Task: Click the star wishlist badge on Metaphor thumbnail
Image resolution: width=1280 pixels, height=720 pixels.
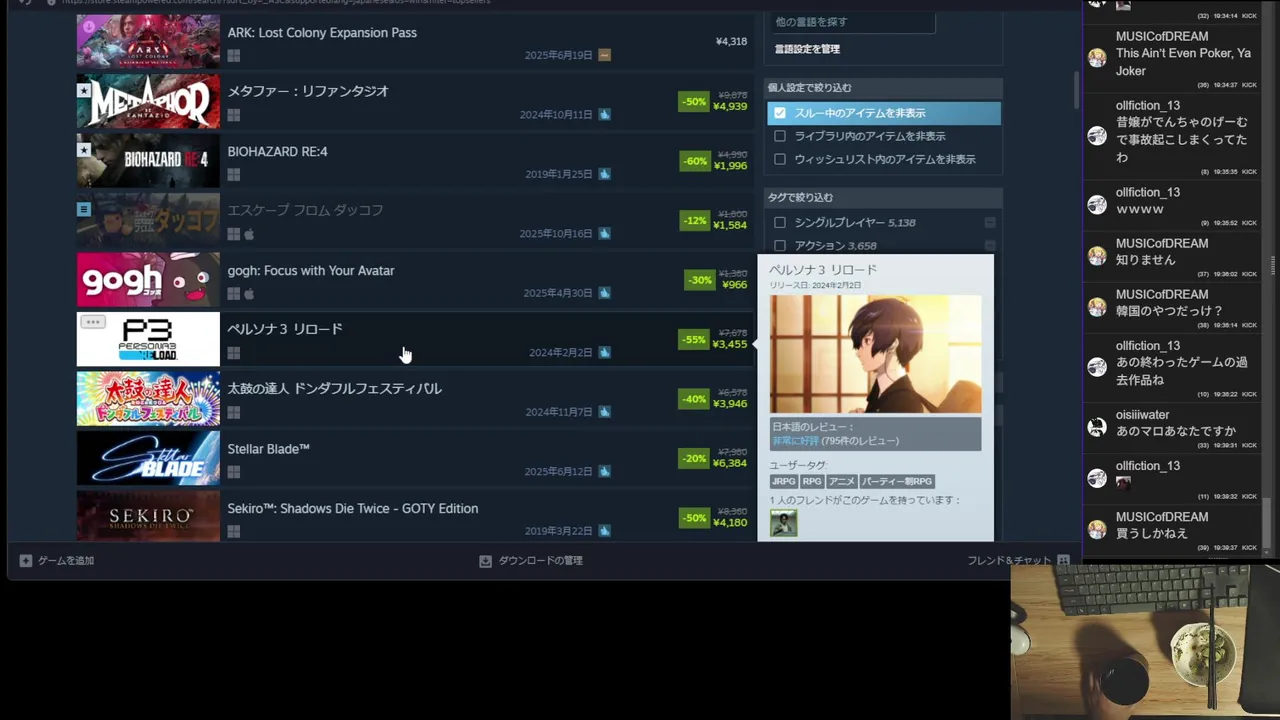Action: click(x=84, y=90)
